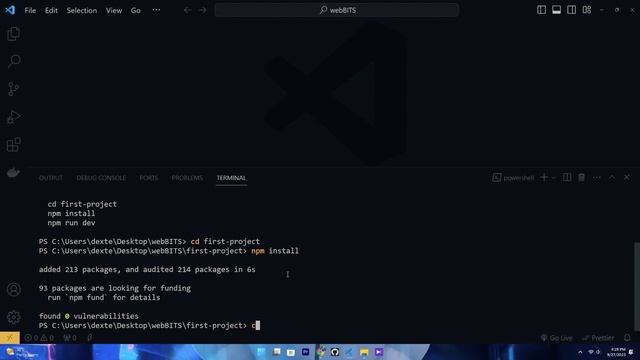The height and width of the screenshot is (360, 640).
Task: Click the ports forwarded status item
Action: 70,338
